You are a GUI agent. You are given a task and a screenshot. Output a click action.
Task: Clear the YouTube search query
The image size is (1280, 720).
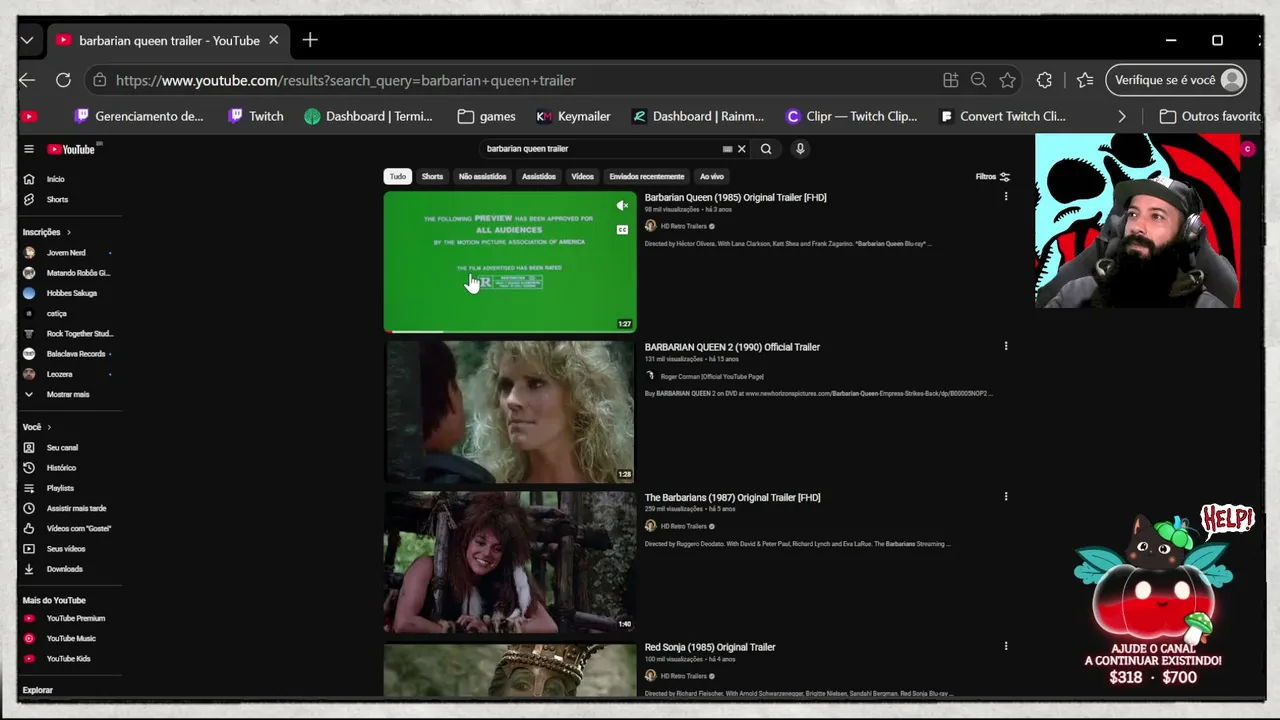tap(742, 149)
